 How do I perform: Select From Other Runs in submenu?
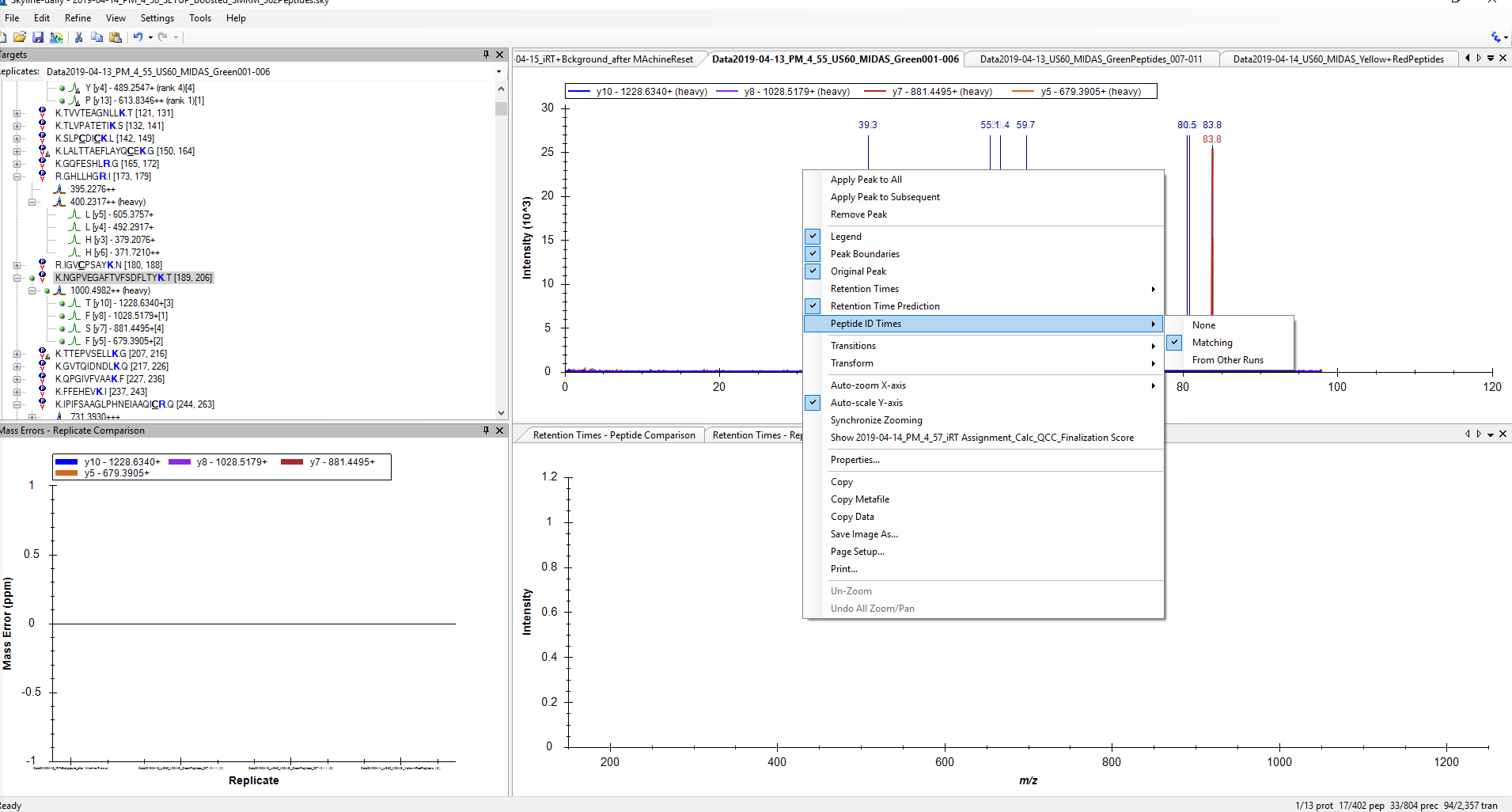(x=1227, y=360)
